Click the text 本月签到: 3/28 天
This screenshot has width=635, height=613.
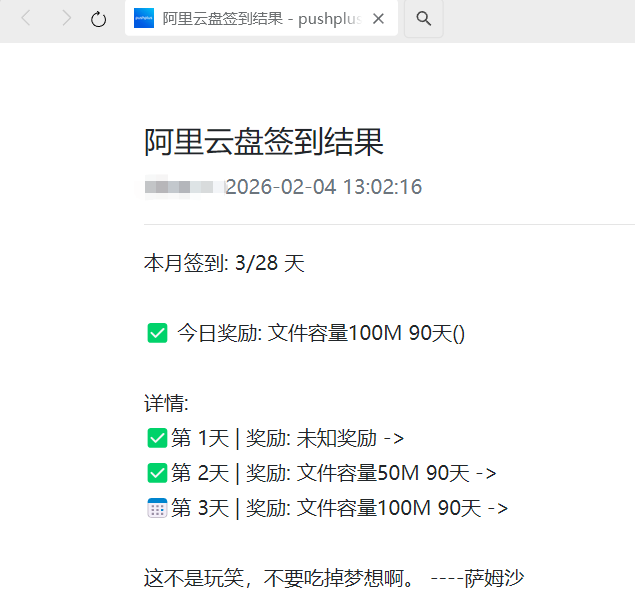click(x=224, y=263)
